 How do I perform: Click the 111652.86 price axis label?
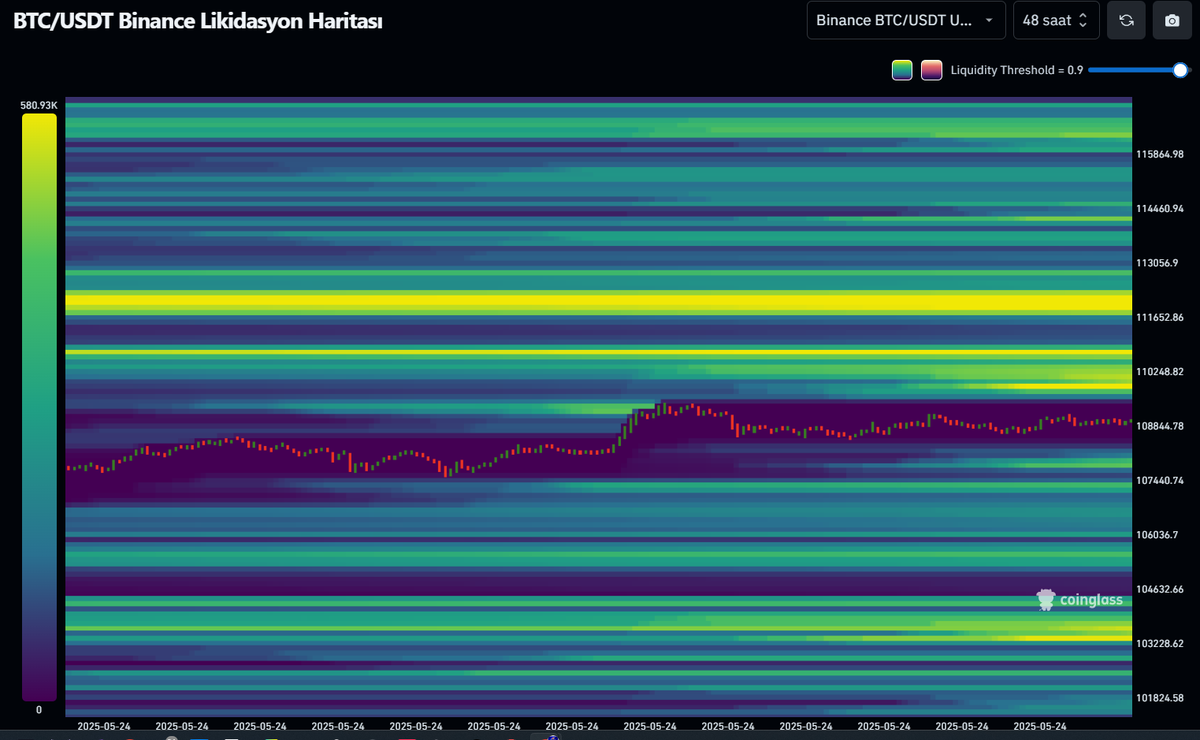(x=1160, y=317)
